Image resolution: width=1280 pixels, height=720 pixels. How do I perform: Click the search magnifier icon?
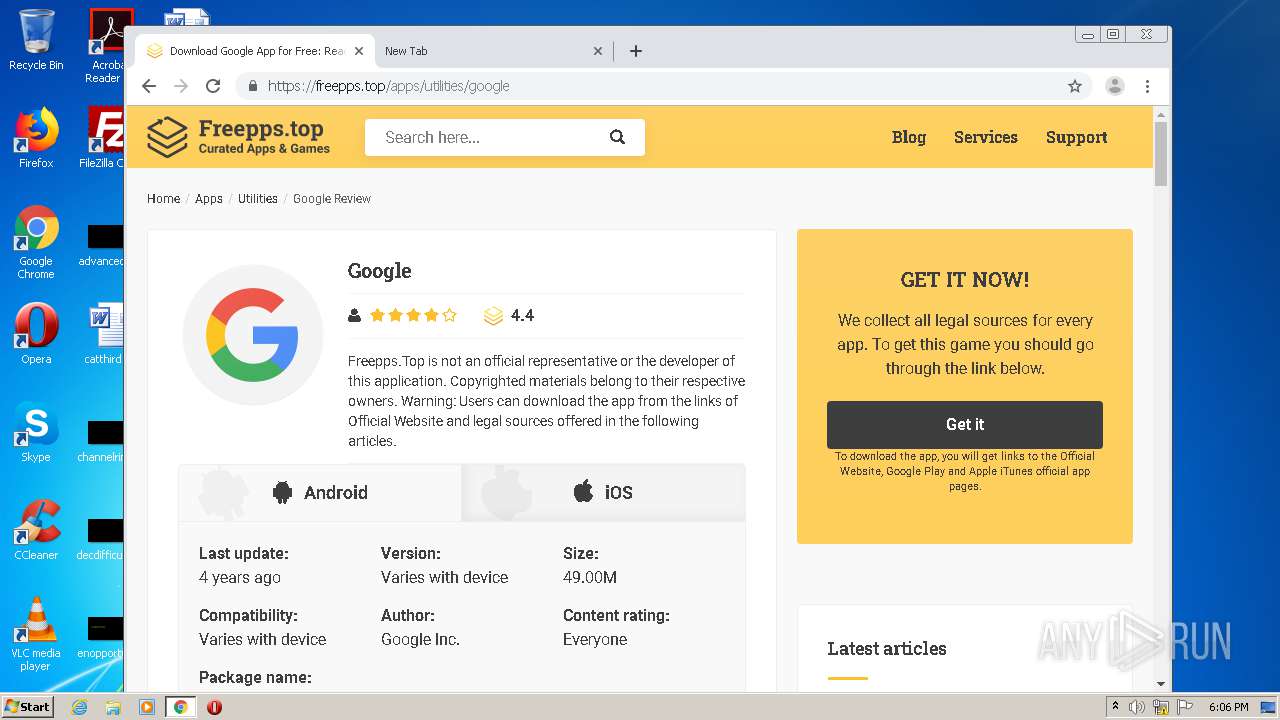(617, 137)
